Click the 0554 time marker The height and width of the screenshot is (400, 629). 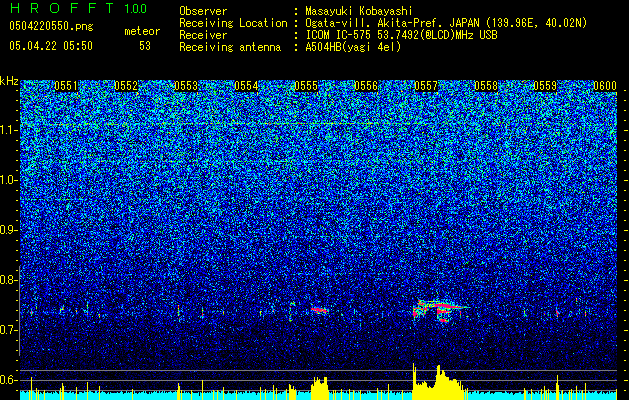[246, 86]
